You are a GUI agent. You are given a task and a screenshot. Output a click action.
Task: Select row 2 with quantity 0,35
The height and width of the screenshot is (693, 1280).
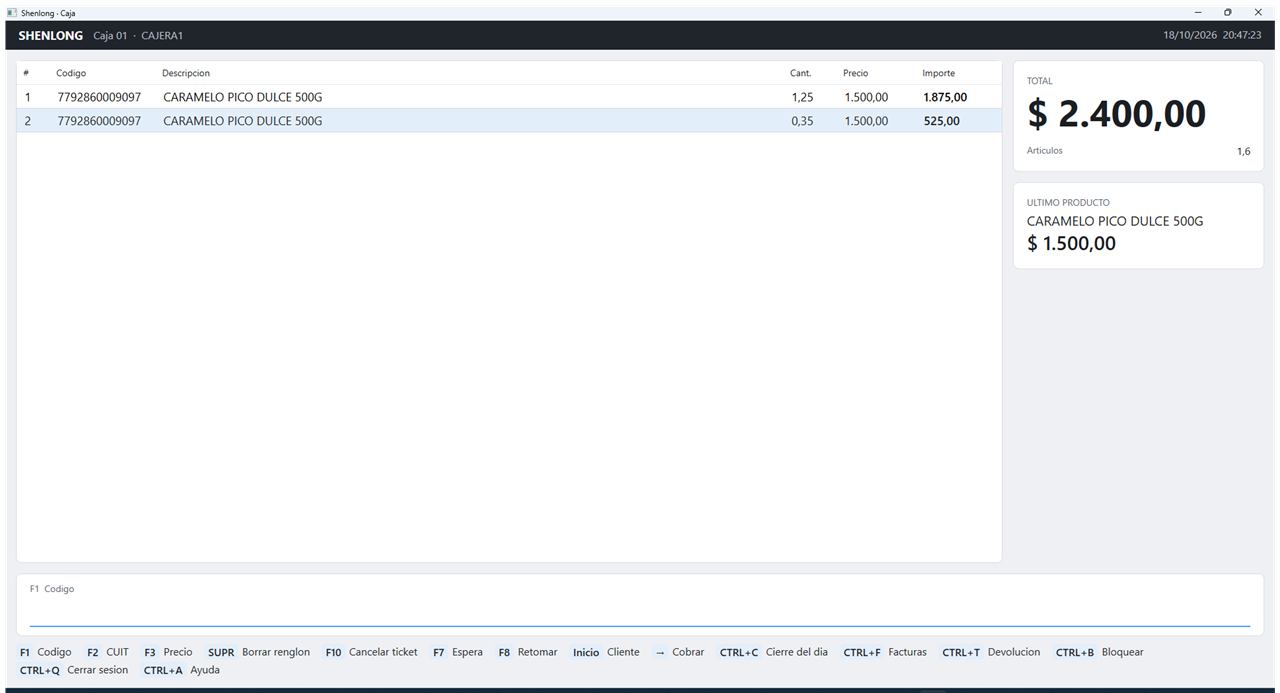pos(509,121)
